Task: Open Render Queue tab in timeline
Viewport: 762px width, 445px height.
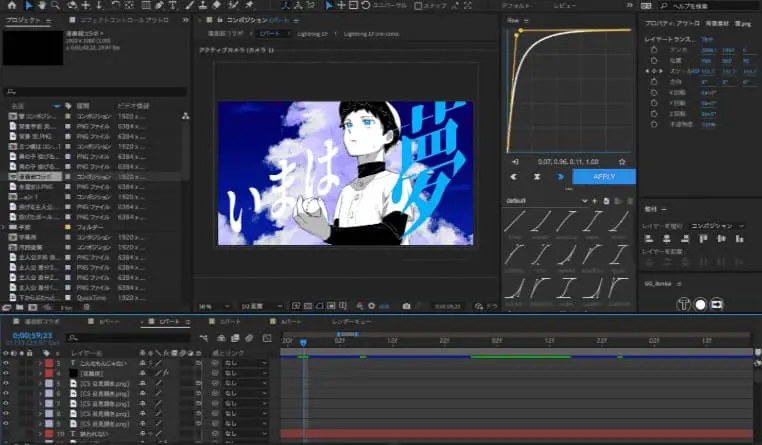Action: coord(351,322)
